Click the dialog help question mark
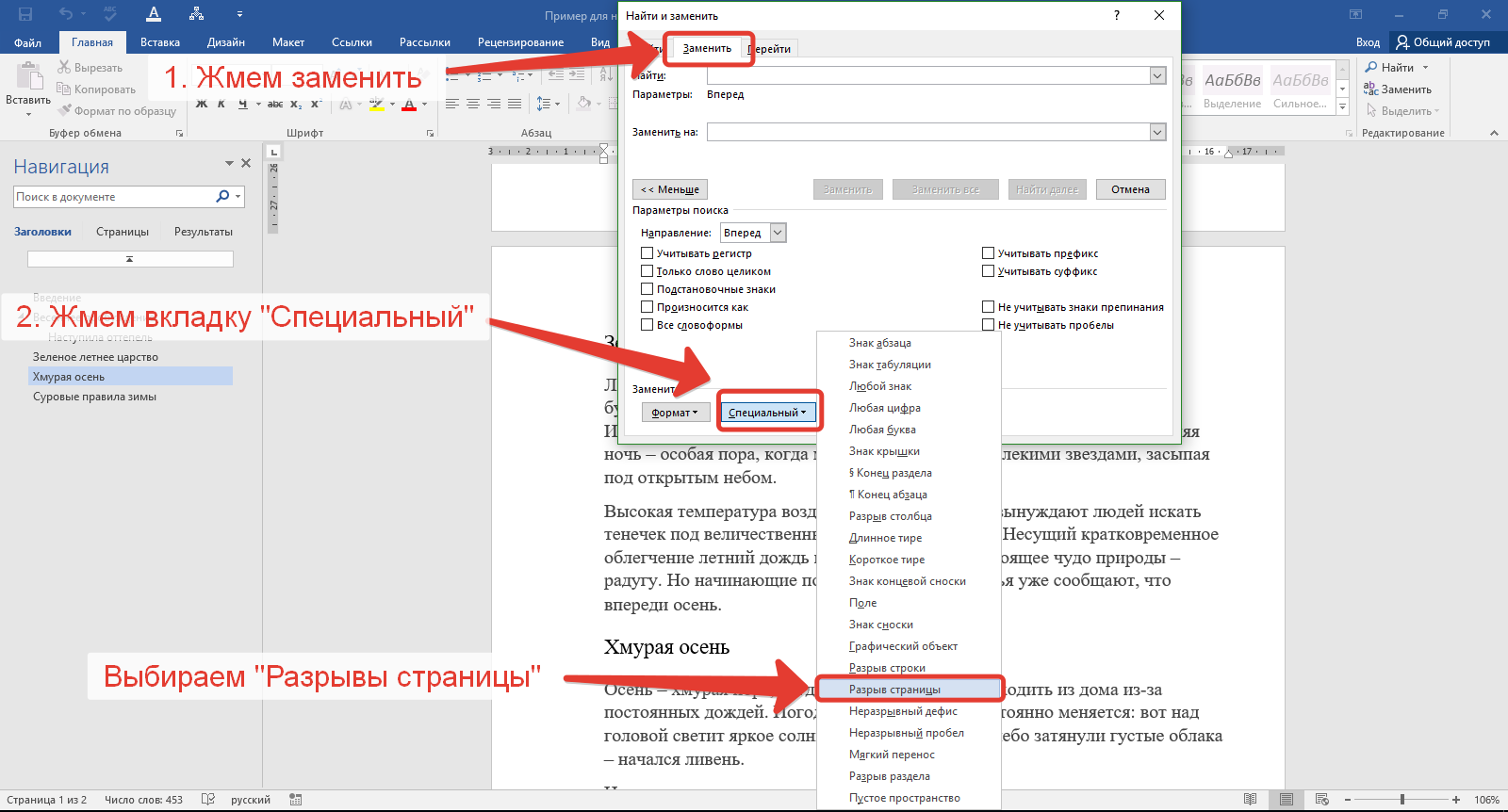Image resolution: width=1508 pixels, height=812 pixels. tap(1117, 15)
